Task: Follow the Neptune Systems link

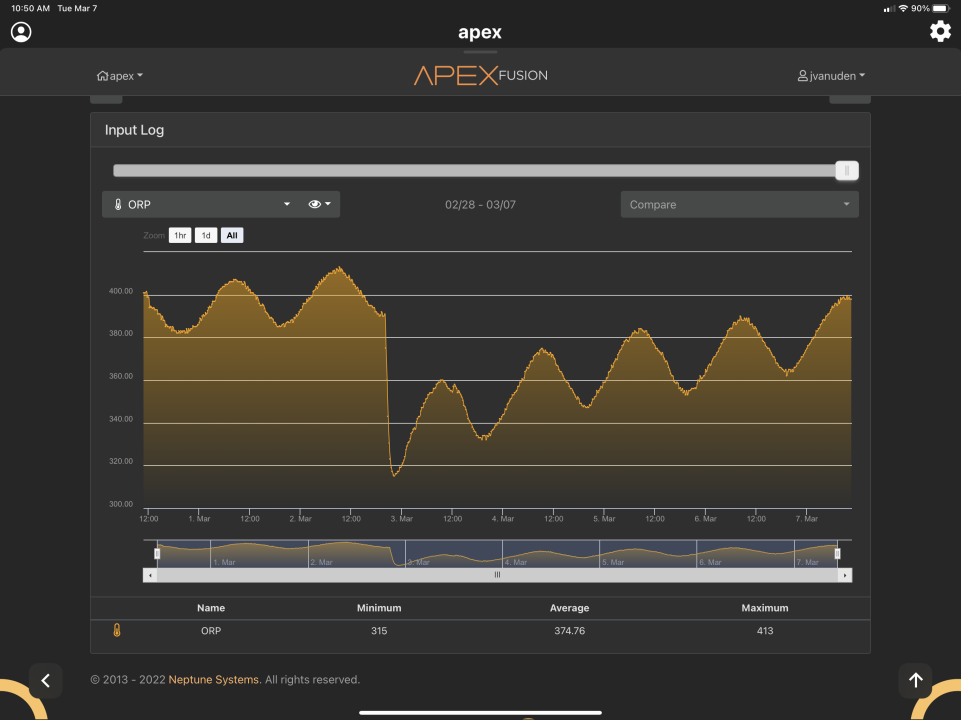Action: pos(214,680)
